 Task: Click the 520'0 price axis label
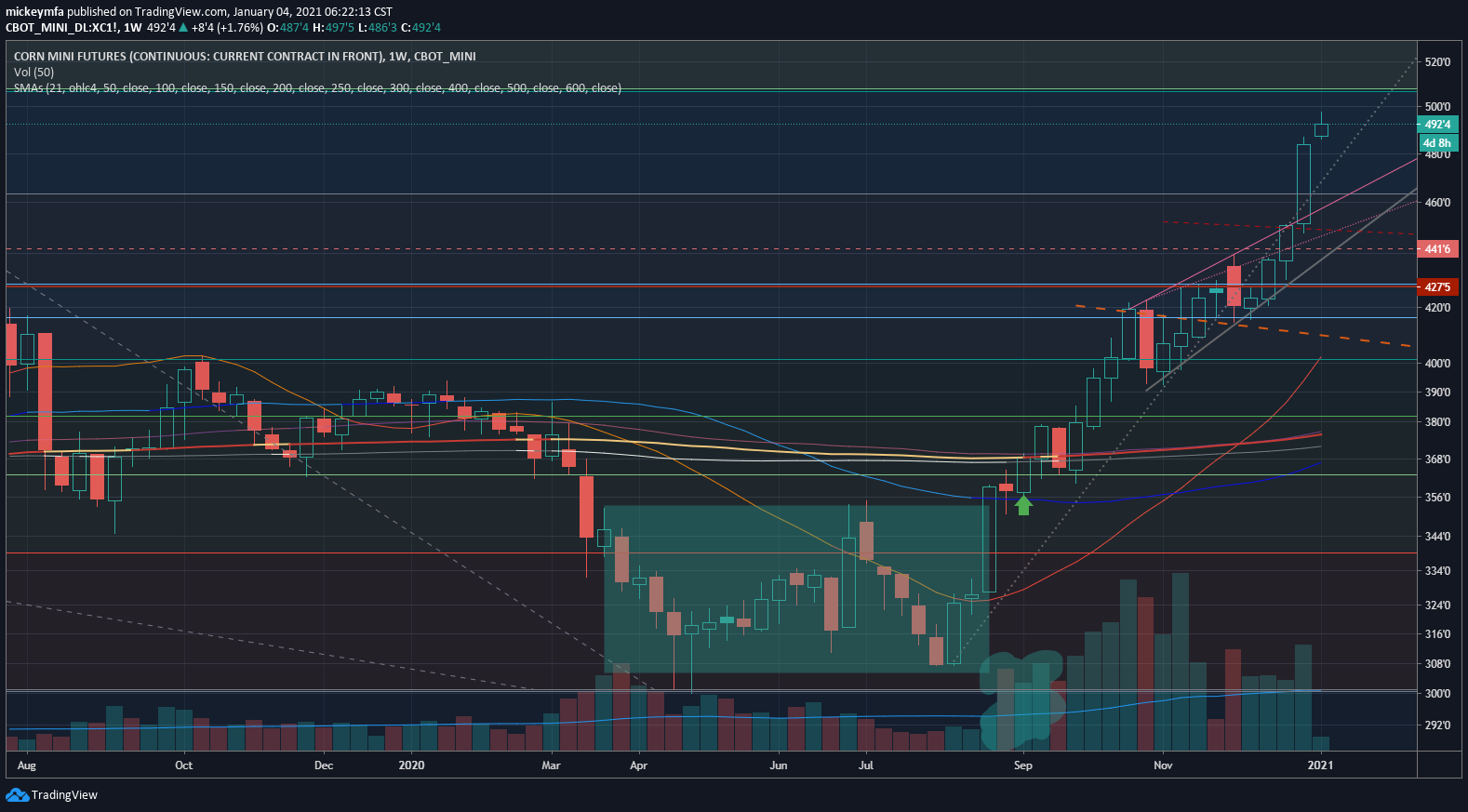(x=1437, y=62)
